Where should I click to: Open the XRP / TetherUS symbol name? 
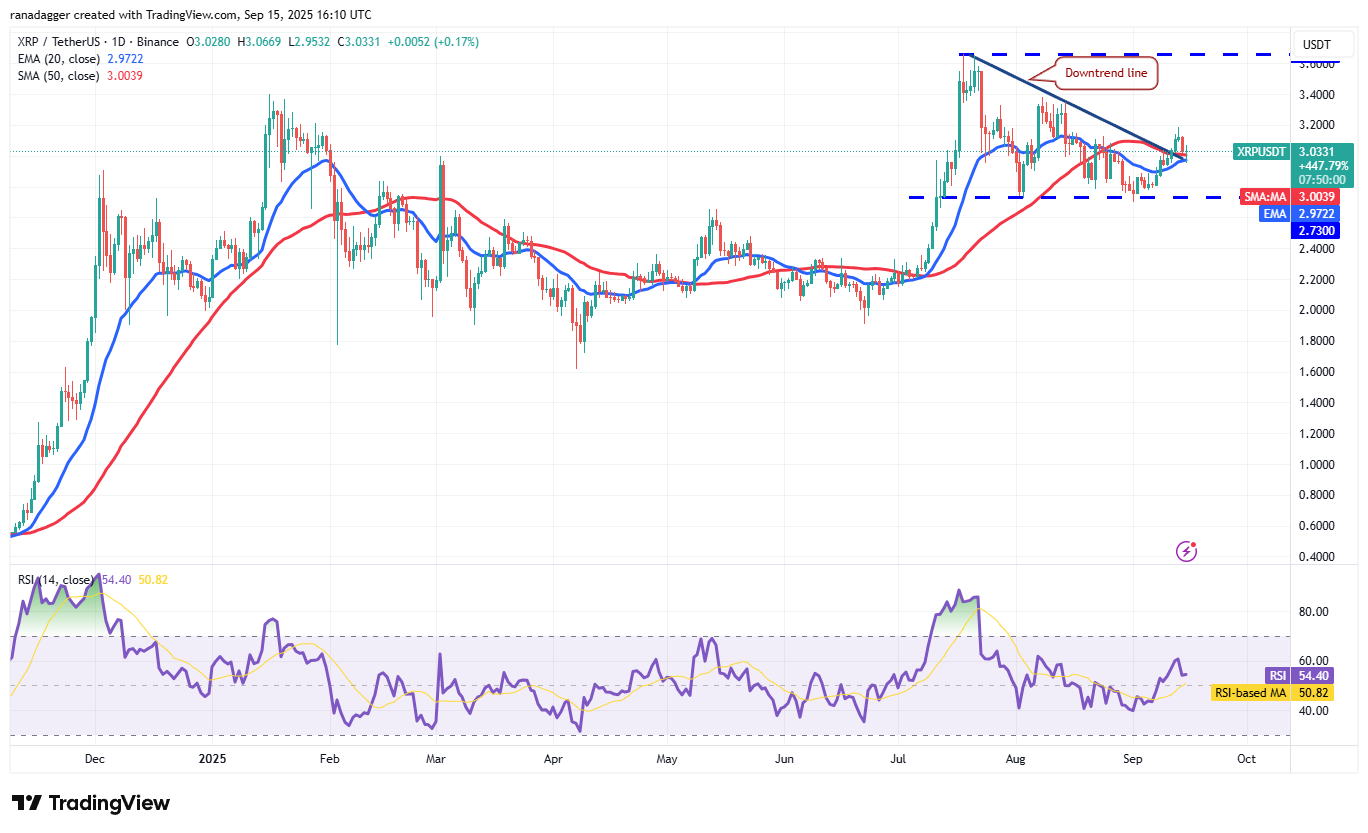60,41
